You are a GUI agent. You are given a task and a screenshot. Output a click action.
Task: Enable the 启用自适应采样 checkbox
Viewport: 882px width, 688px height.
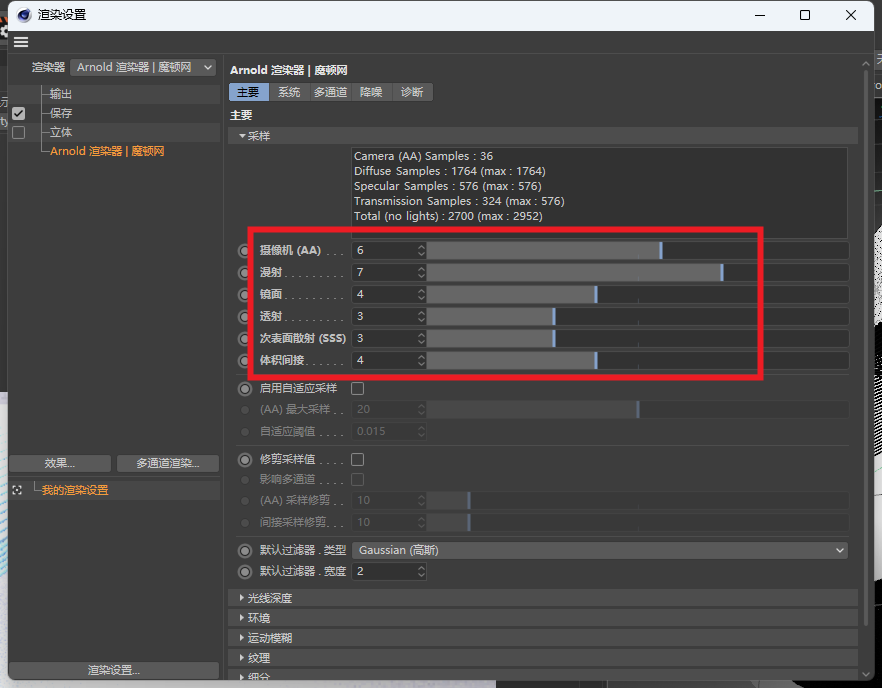(357, 388)
